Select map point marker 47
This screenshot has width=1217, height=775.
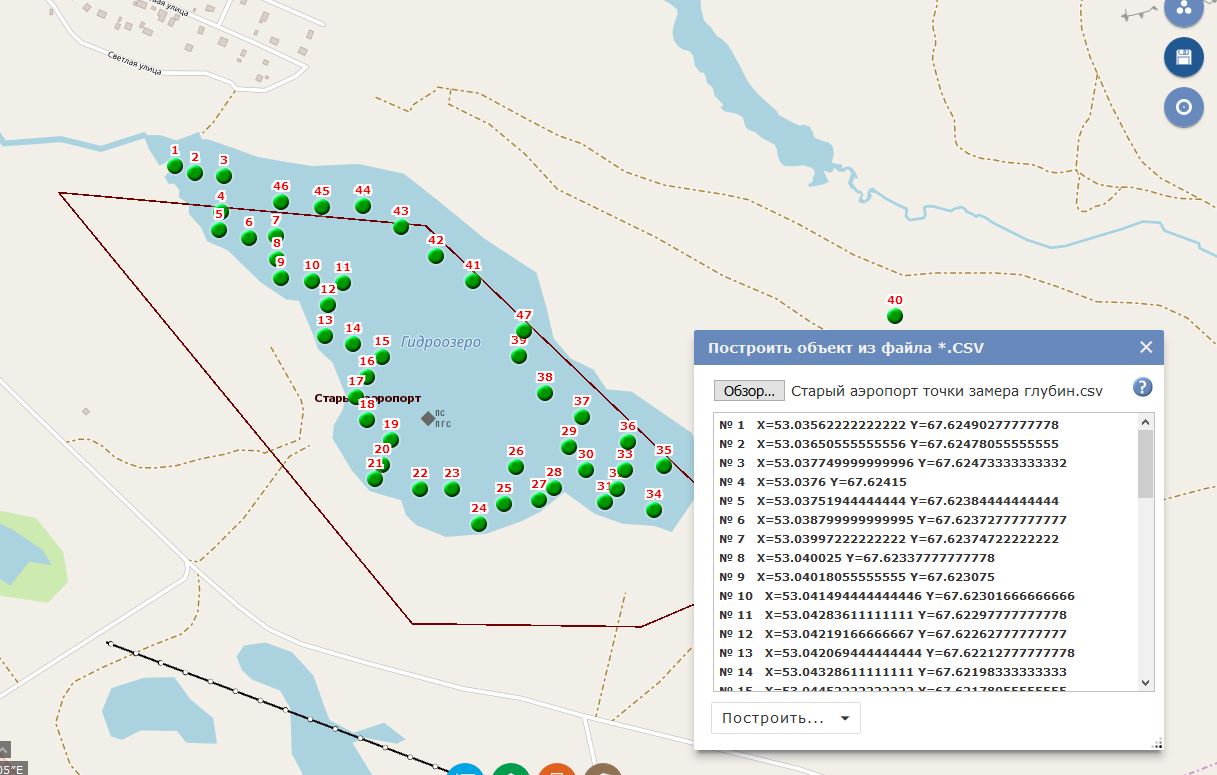523,331
